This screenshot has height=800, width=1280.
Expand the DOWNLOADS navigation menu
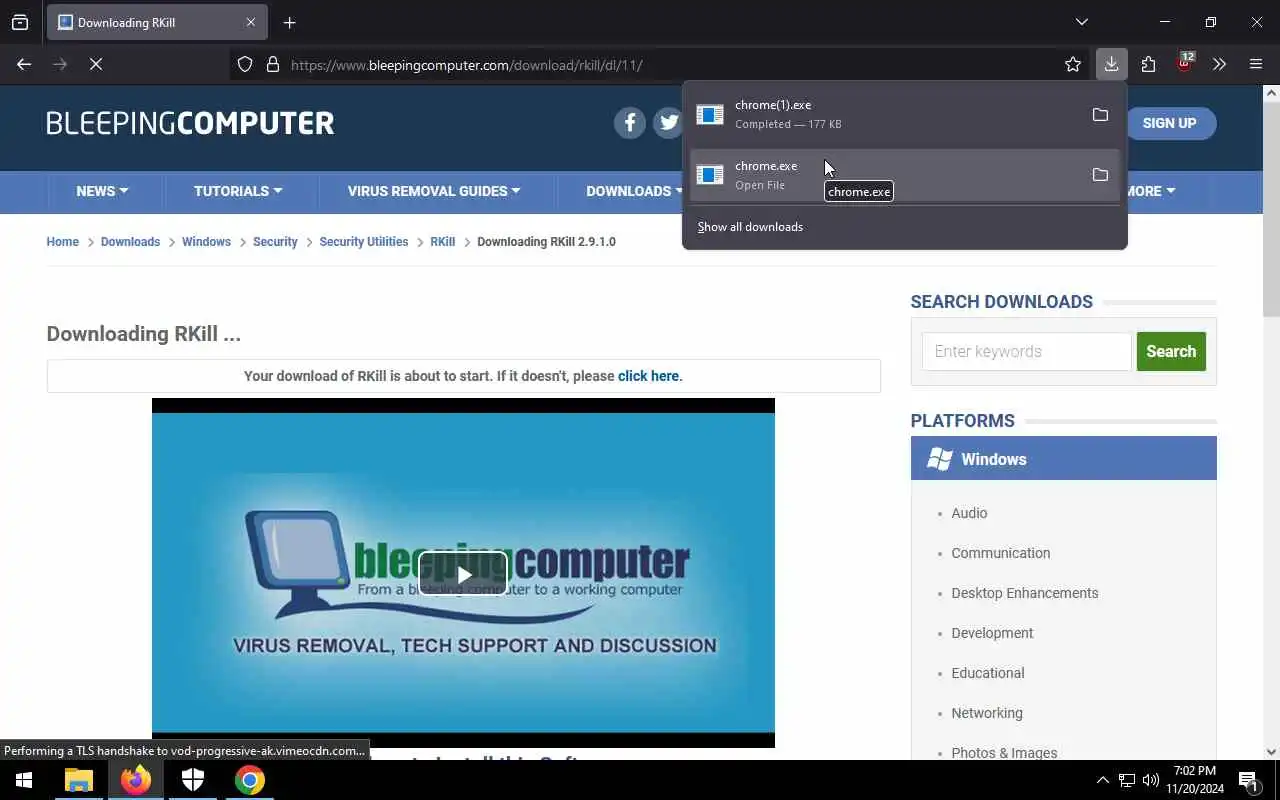click(634, 191)
